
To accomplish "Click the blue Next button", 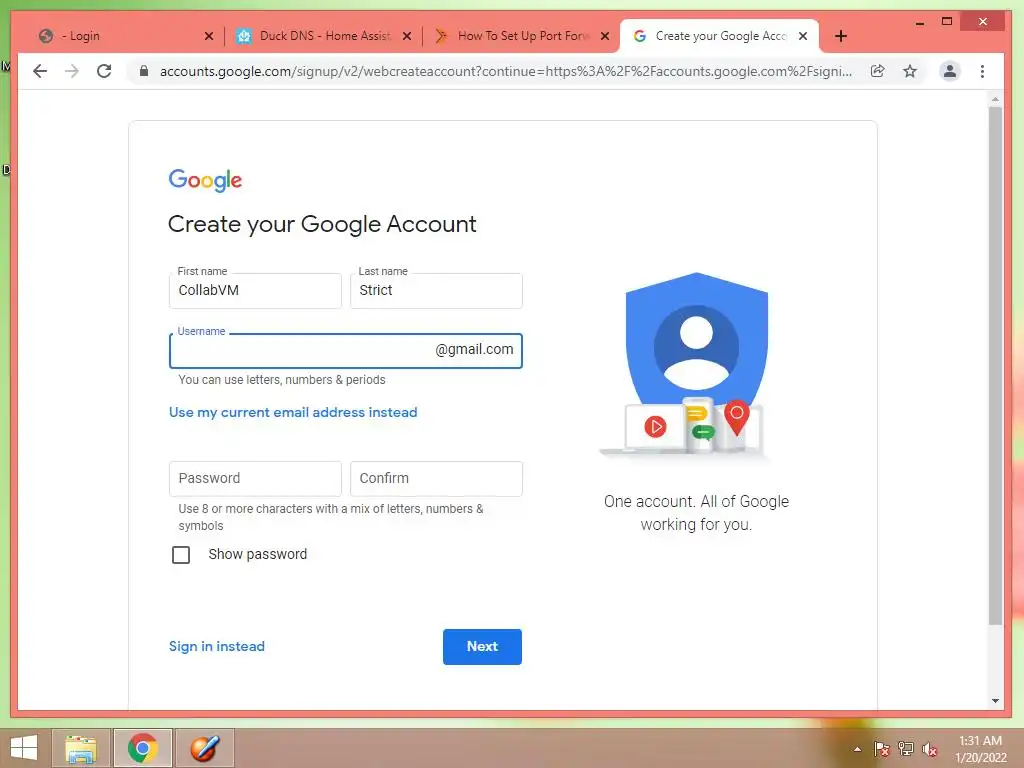I will pyautogui.click(x=482, y=647).
